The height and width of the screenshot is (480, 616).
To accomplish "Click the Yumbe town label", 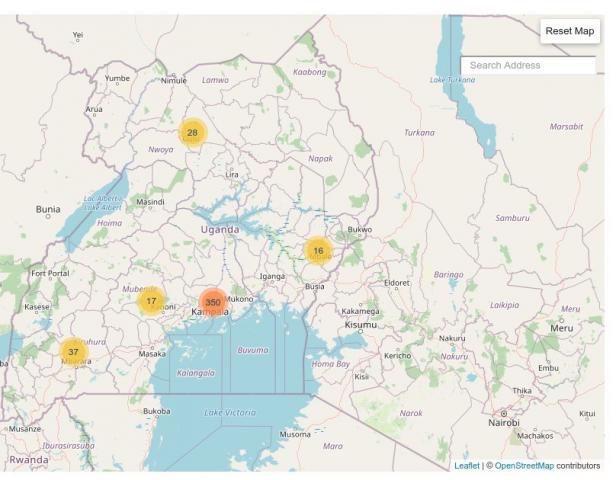I will pos(117,78).
